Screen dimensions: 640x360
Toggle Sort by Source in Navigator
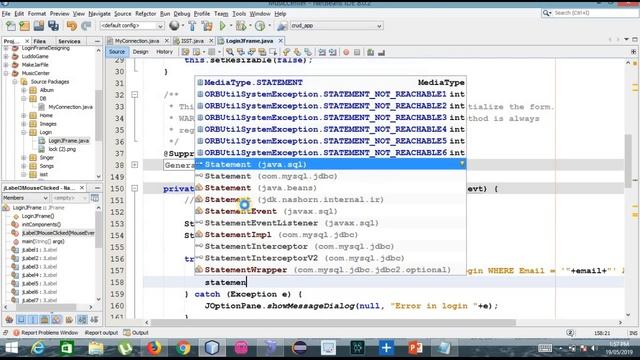(x=94, y=319)
